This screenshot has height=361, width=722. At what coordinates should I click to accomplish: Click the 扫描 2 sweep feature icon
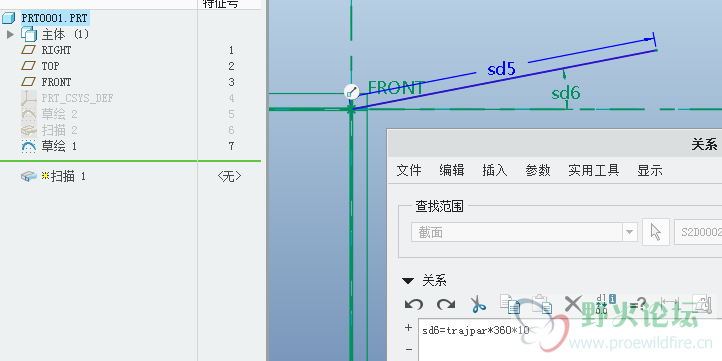(x=29, y=130)
